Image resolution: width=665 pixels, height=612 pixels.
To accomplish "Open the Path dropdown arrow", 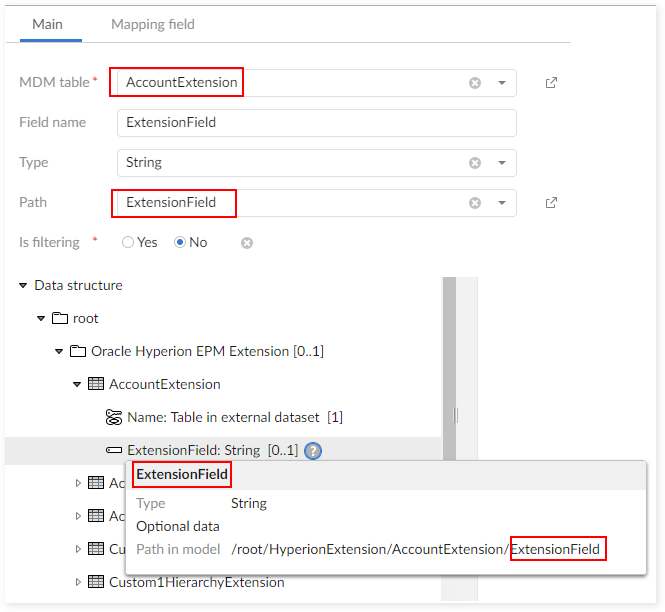I will pyautogui.click(x=502, y=203).
